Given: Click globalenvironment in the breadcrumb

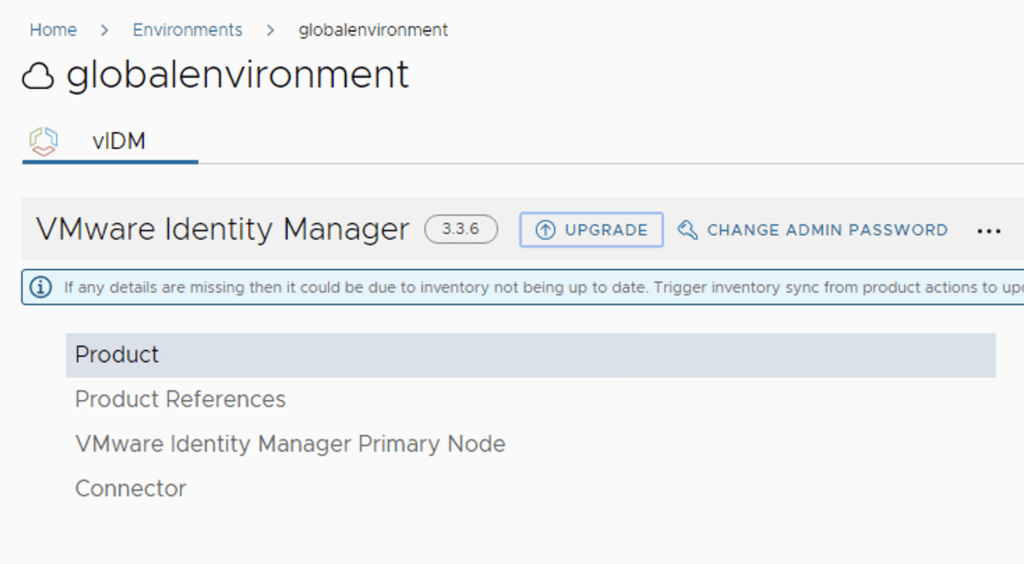Looking at the screenshot, I should [x=373, y=30].
